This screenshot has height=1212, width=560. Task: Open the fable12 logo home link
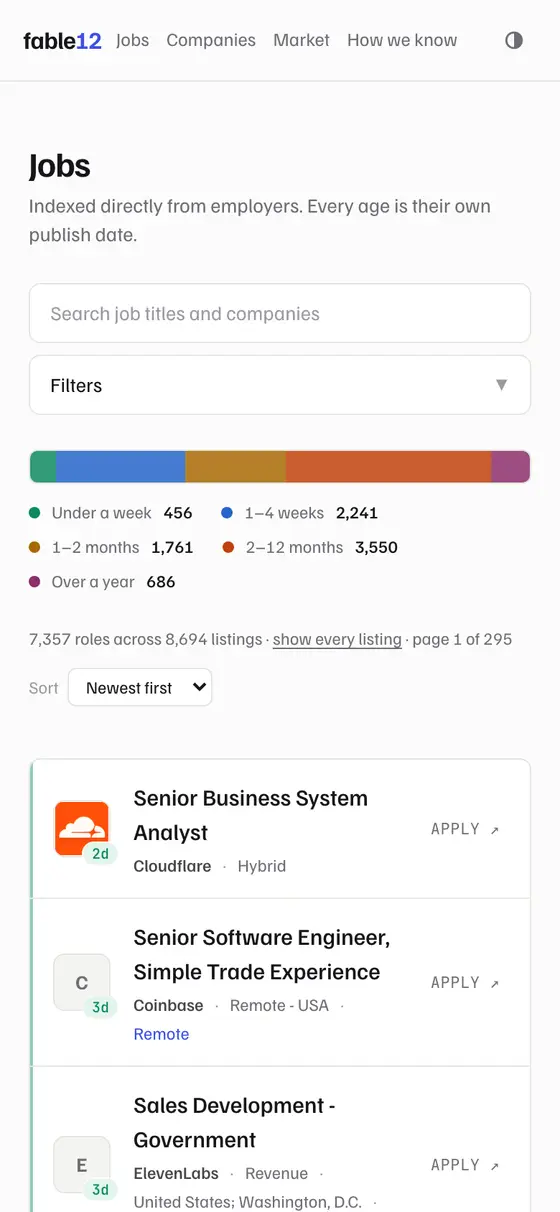[x=62, y=41]
